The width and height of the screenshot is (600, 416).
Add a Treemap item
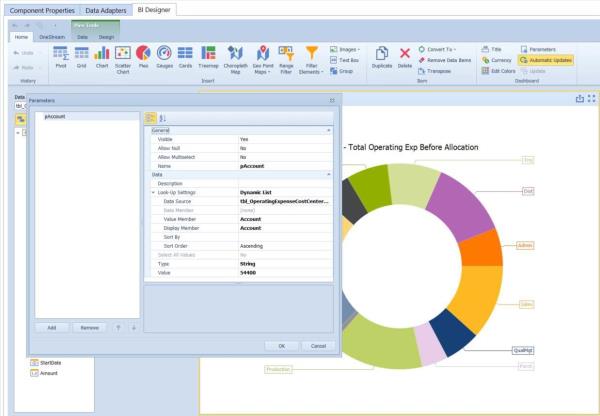[209, 57]
